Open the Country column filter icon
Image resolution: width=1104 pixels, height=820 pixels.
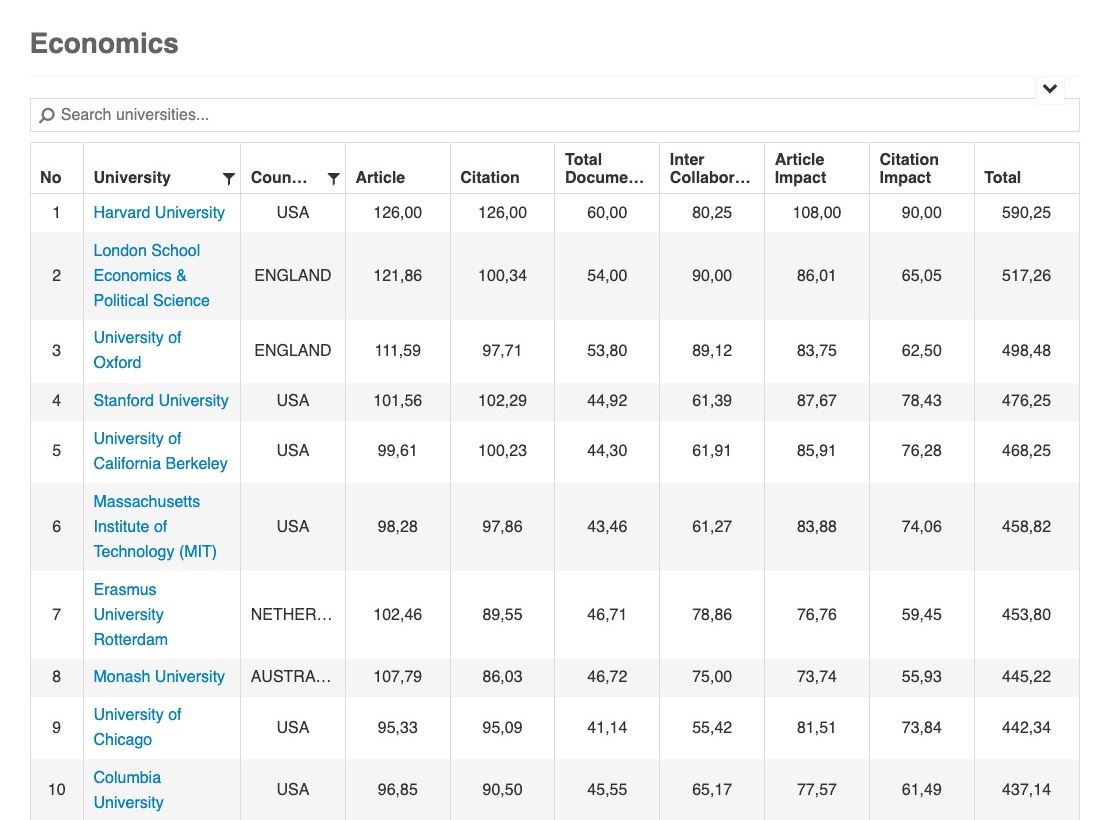pos(333,178)
